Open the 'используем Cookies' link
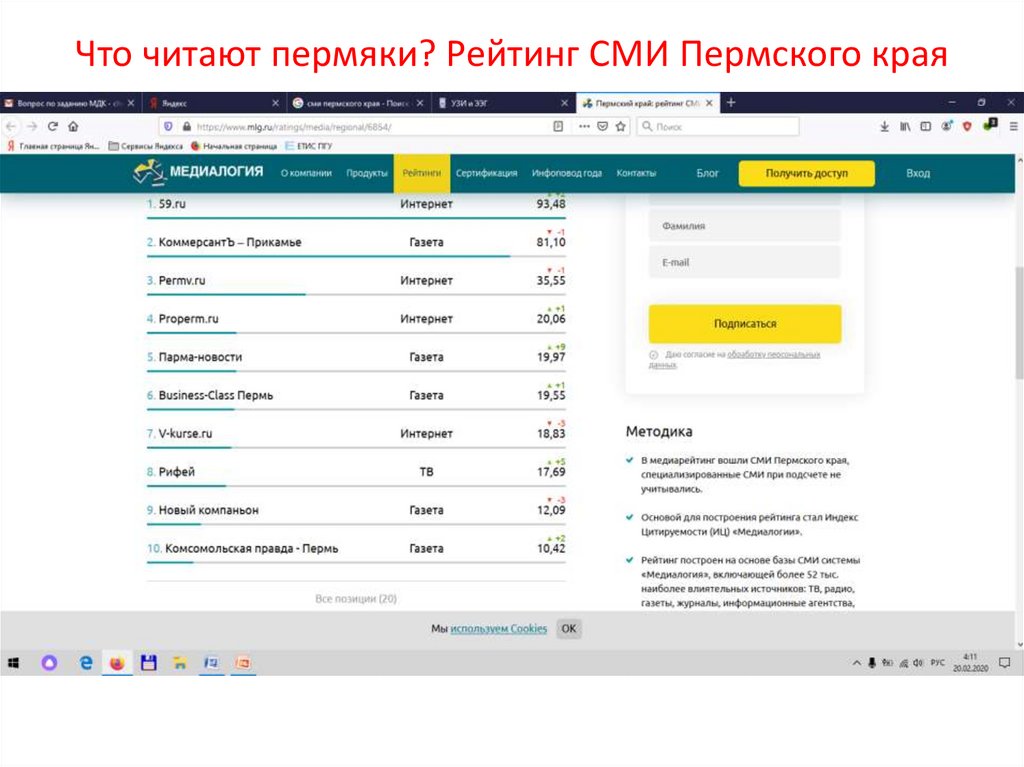 coord(498,628)
